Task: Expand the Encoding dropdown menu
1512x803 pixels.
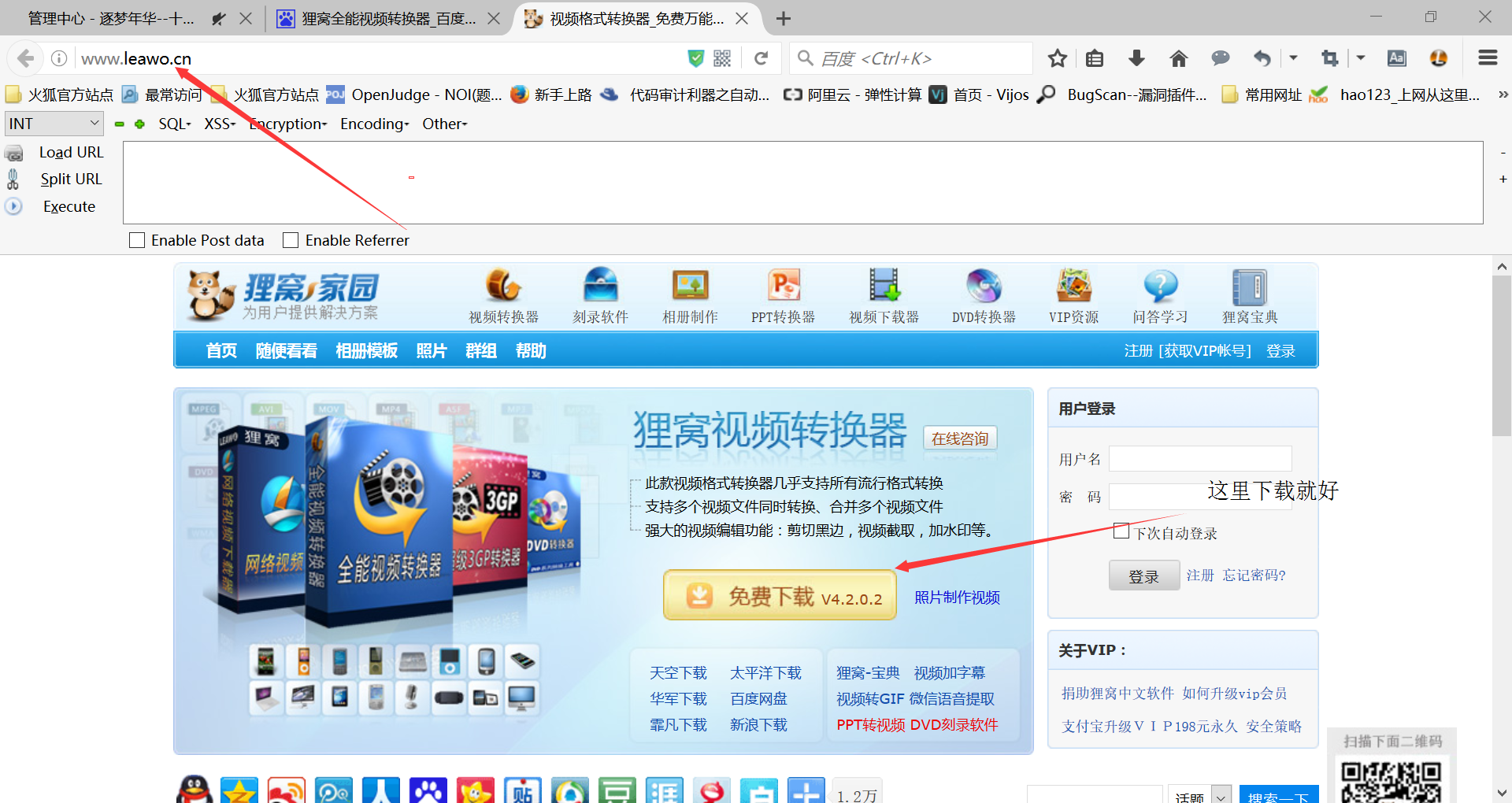Action: pos(375,124)
